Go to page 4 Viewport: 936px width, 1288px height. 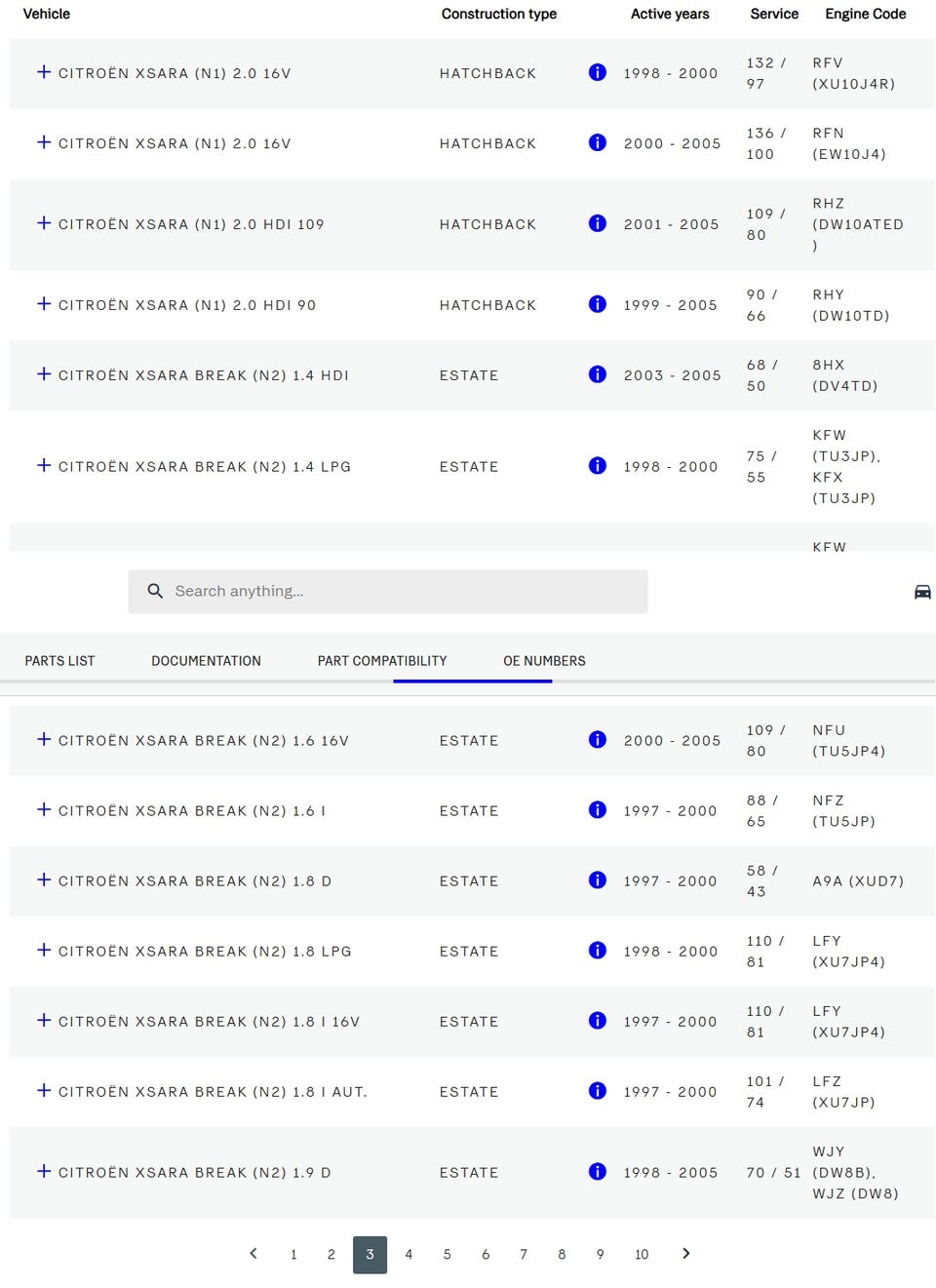coord(409,1255)
